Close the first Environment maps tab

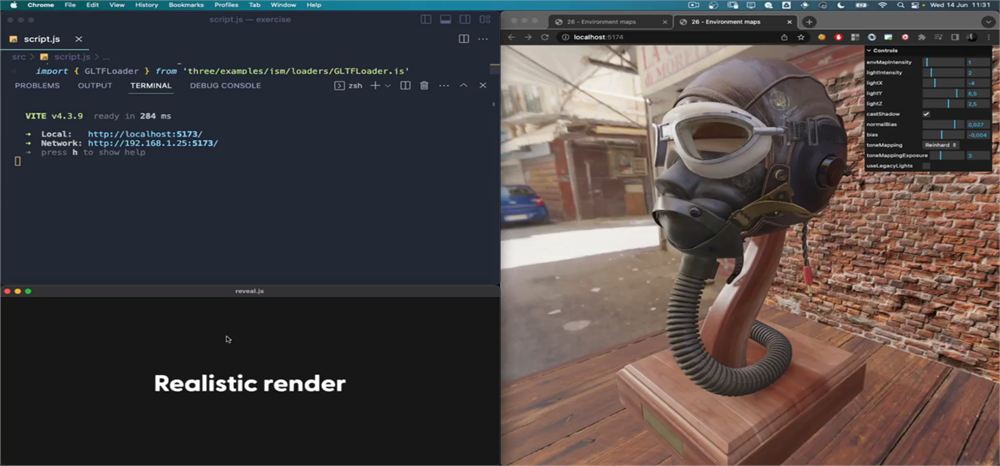[x=665, y=22]
